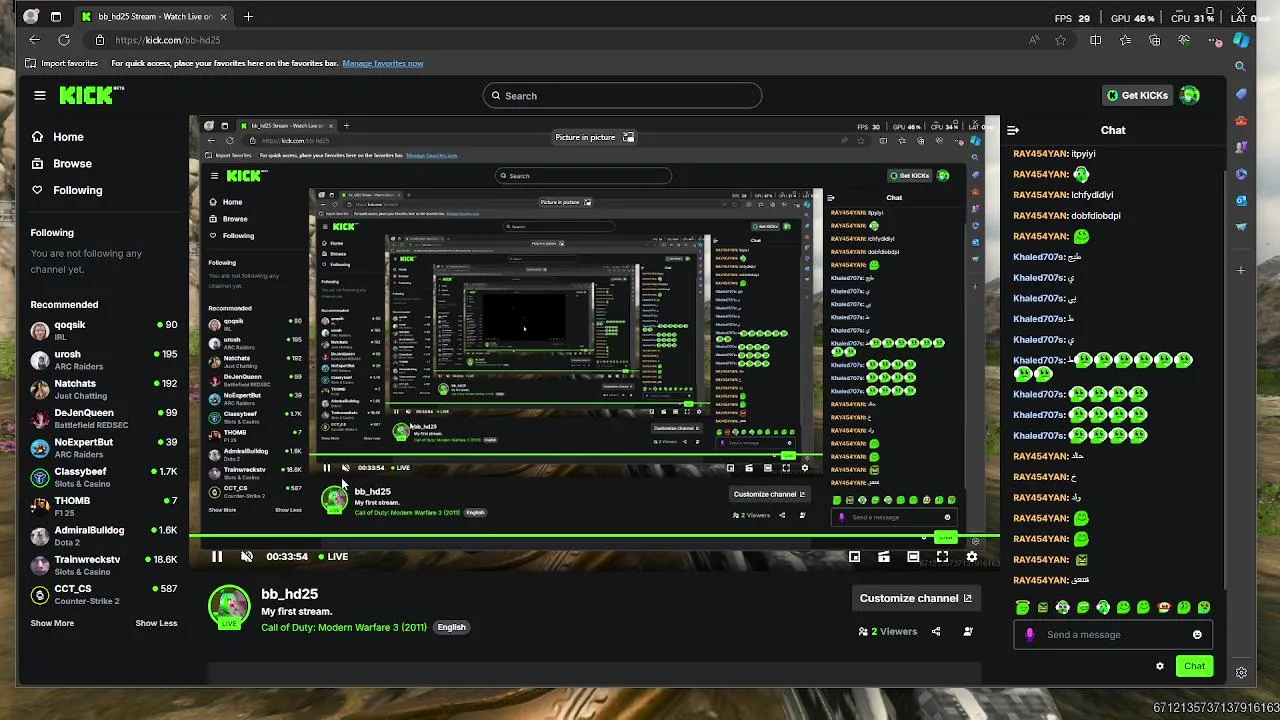
Task: Open recommended channel Trainwreckstv
Action: point(104,565)
